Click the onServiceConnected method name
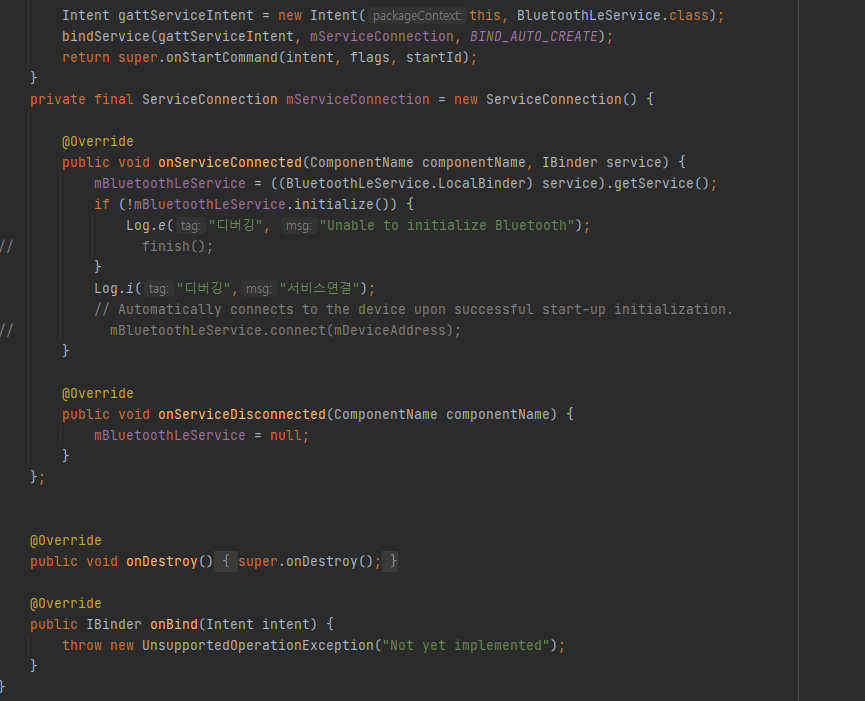 [229, 162]
